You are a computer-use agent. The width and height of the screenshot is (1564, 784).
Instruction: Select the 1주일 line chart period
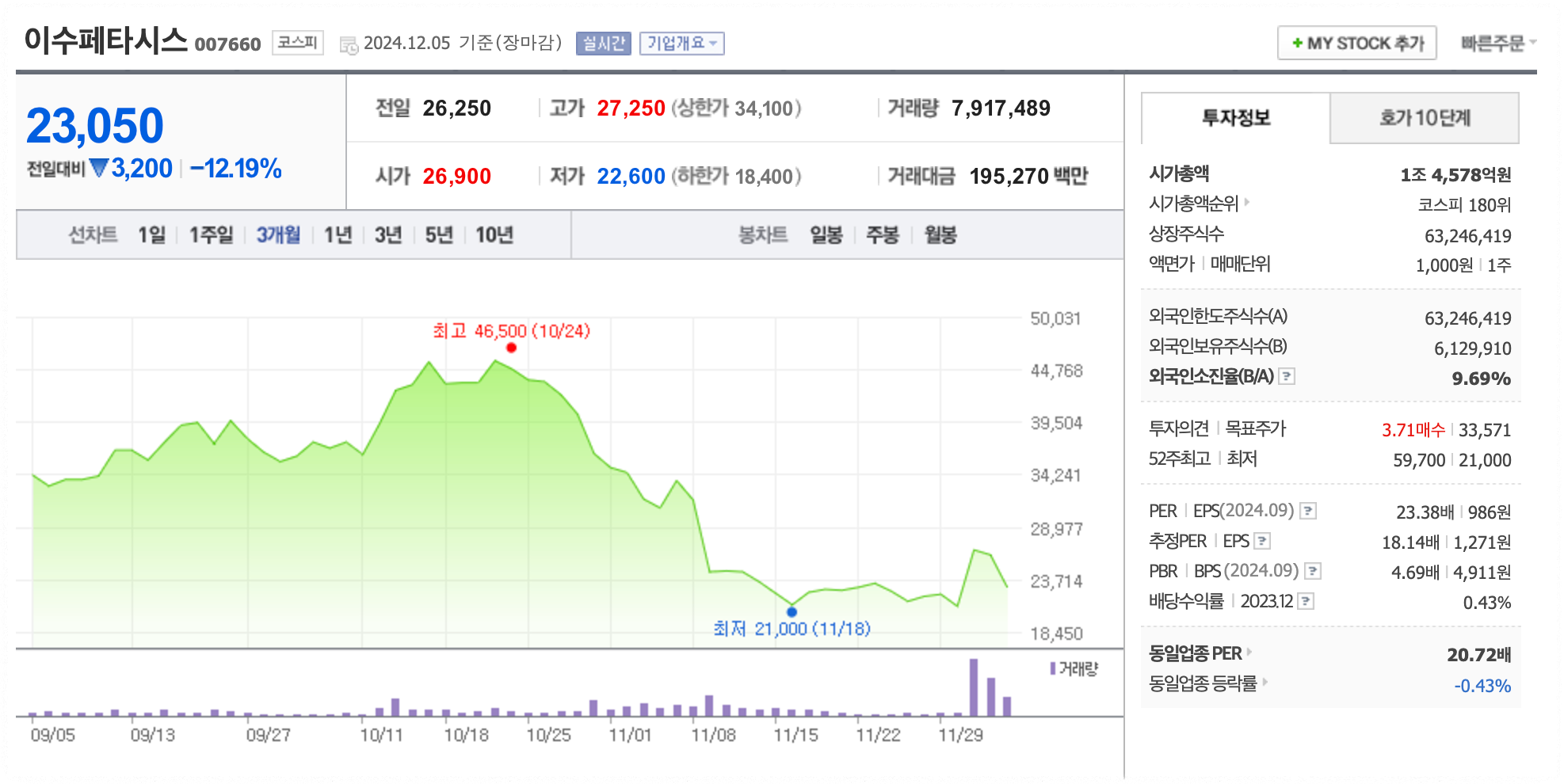pos(212,234)
